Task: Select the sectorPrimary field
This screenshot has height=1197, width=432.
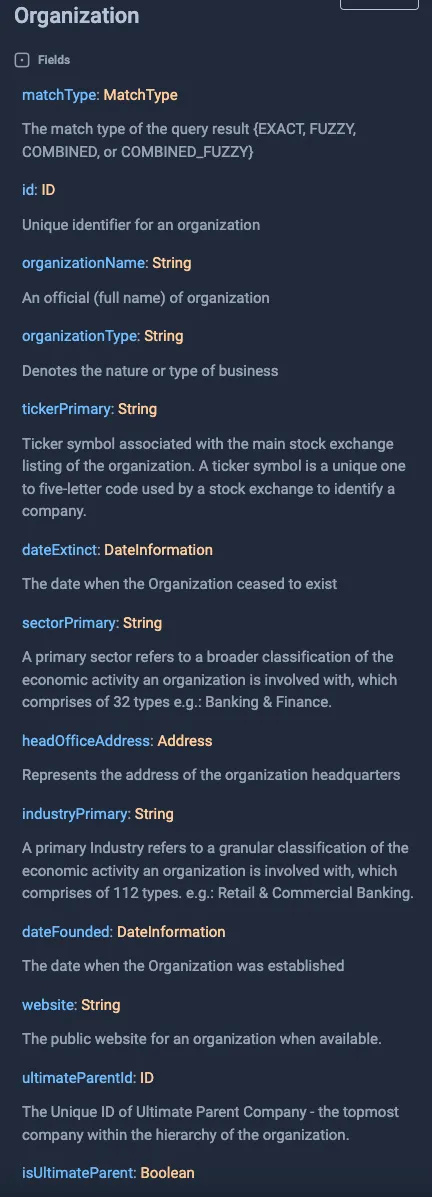Action: [x=69, y=623]
